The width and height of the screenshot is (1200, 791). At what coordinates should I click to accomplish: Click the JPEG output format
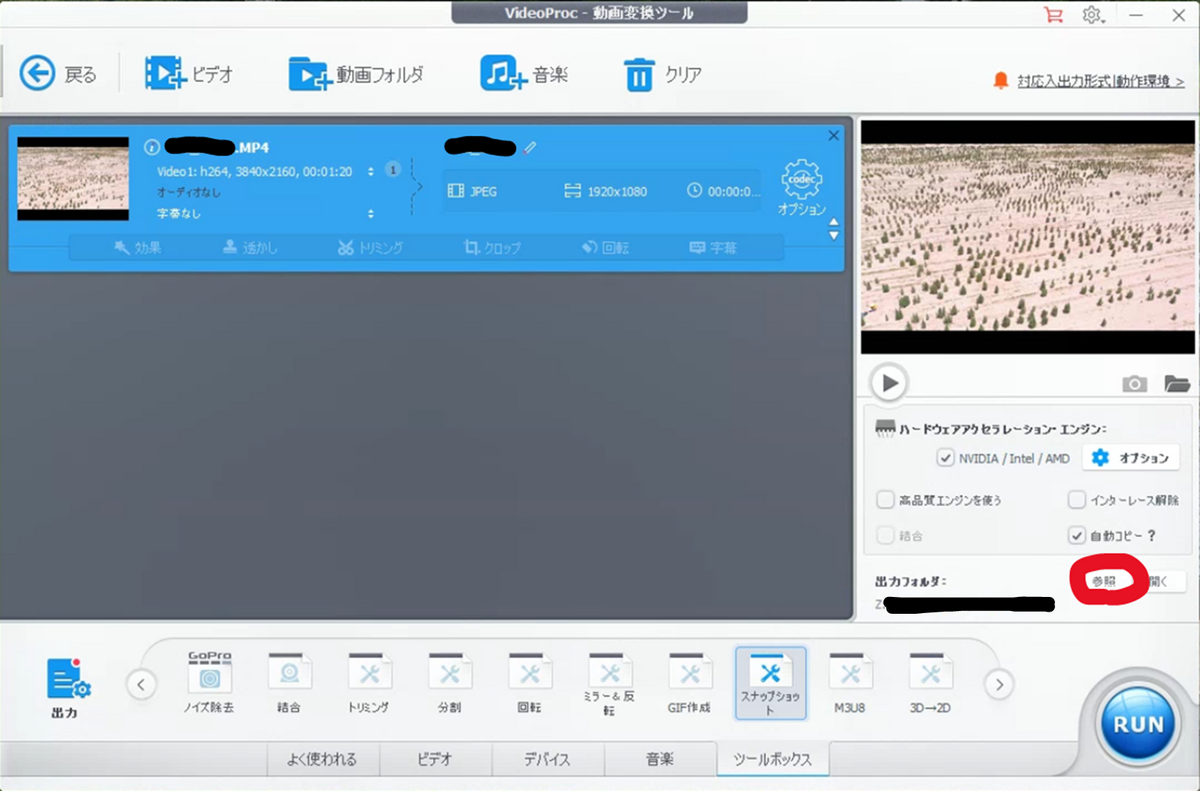click(473, 191)
